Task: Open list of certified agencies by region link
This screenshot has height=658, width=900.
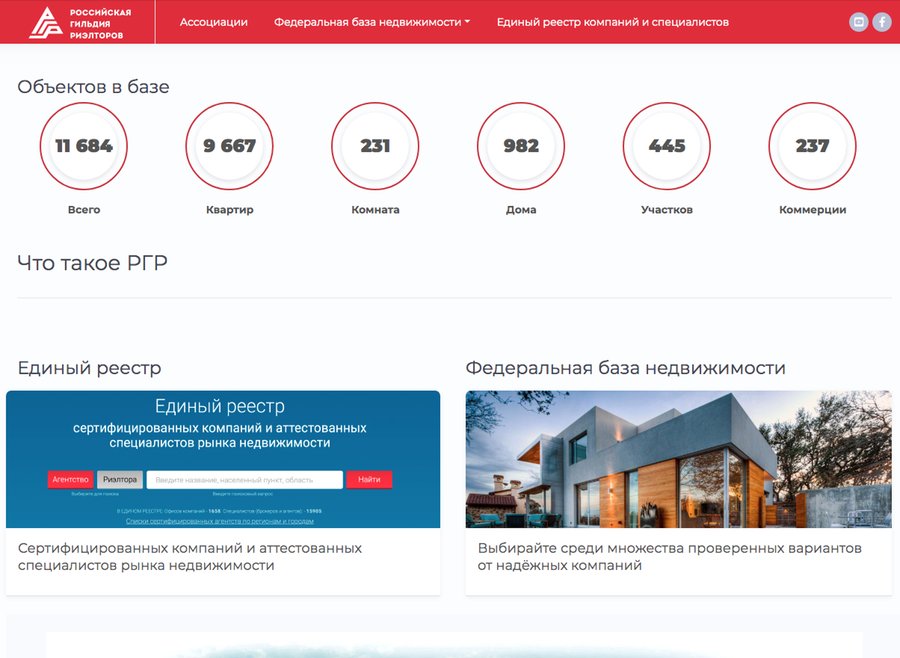Action: click(x=219, y=521)
